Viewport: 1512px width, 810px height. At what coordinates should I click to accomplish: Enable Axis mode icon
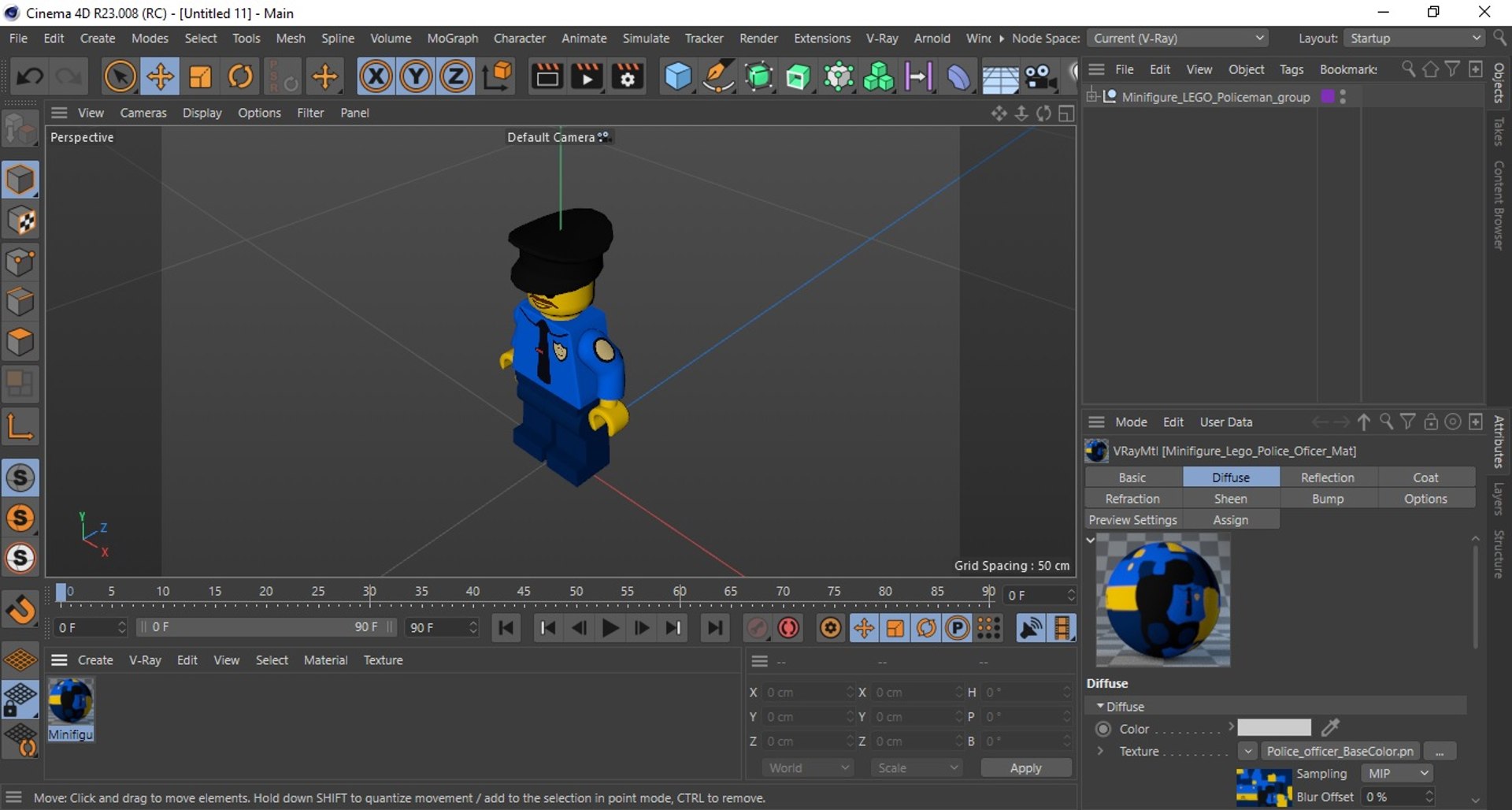click(20, 426)
